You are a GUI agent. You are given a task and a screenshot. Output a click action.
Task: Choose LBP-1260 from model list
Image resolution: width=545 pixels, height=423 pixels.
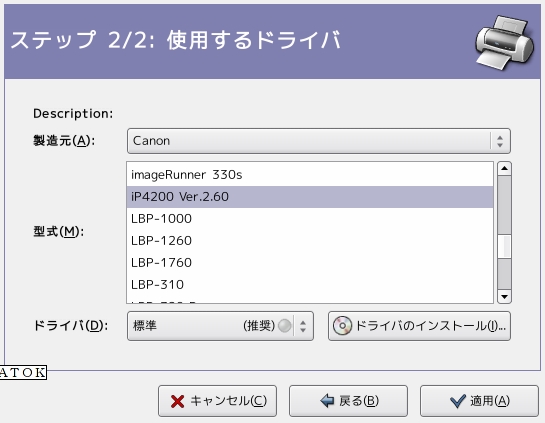click(310, 241)
